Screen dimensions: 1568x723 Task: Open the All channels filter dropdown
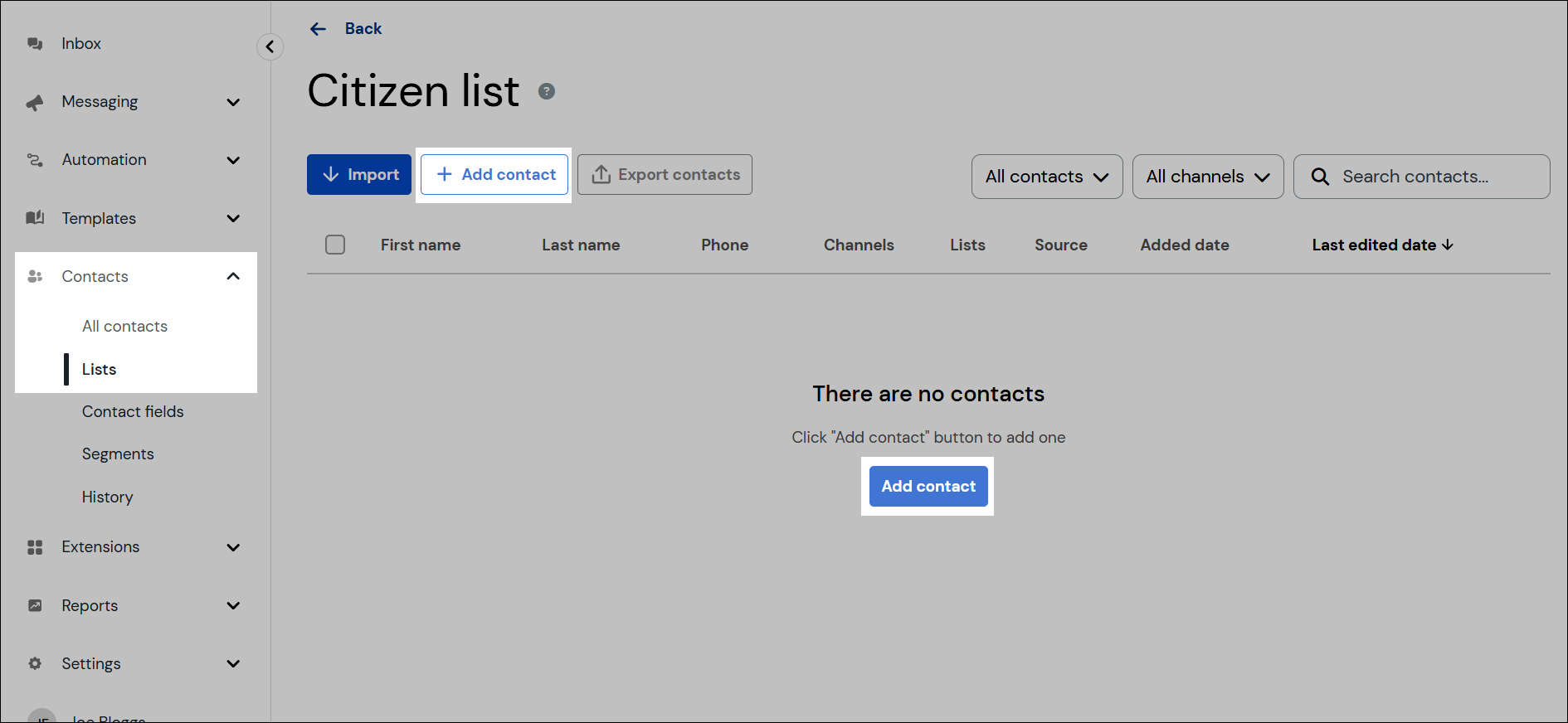(x=1208, y=176)
